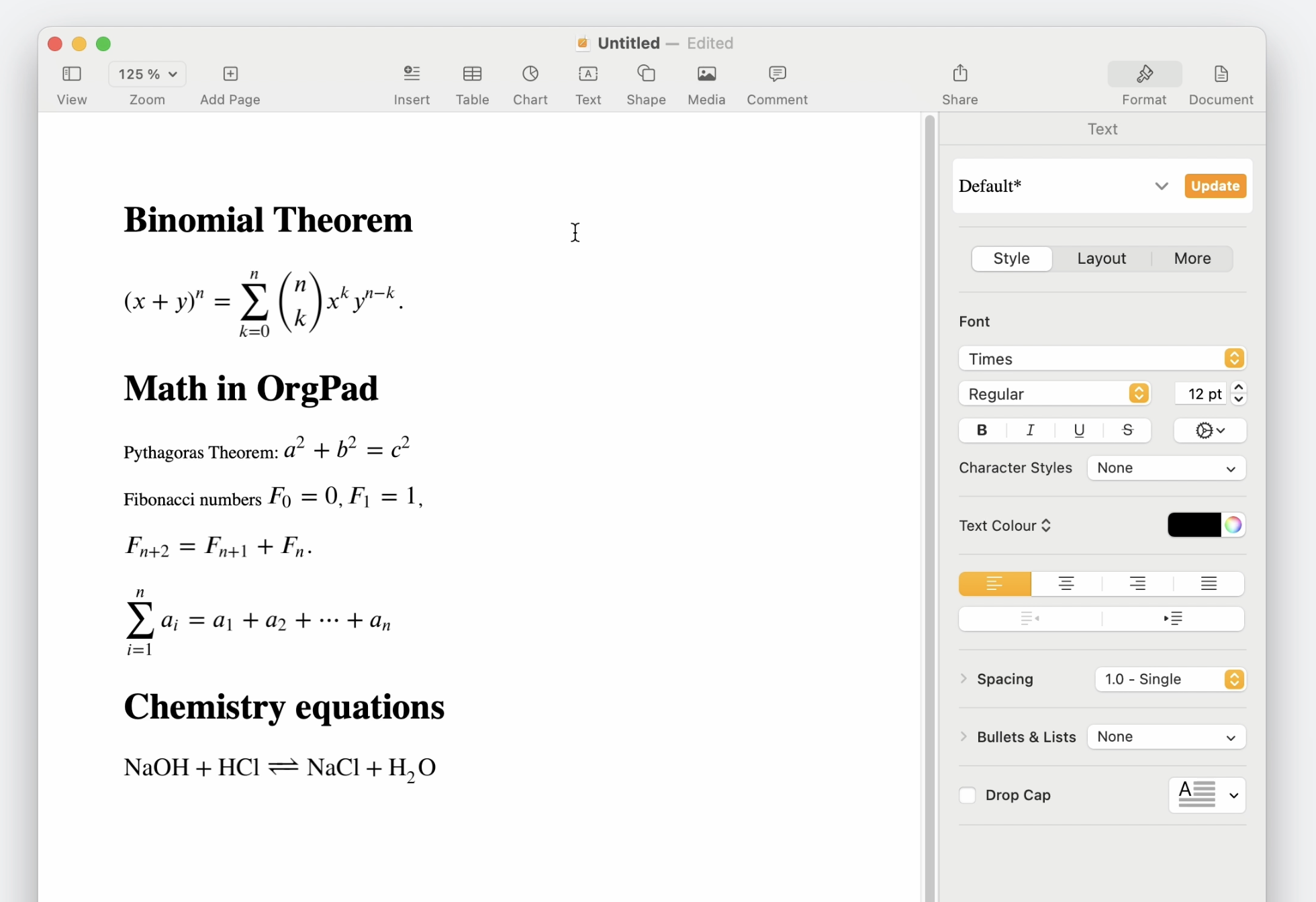Viewport: 1316px width, 902px height.
Task: Insert a Table into the document
Action: (472, 83)
